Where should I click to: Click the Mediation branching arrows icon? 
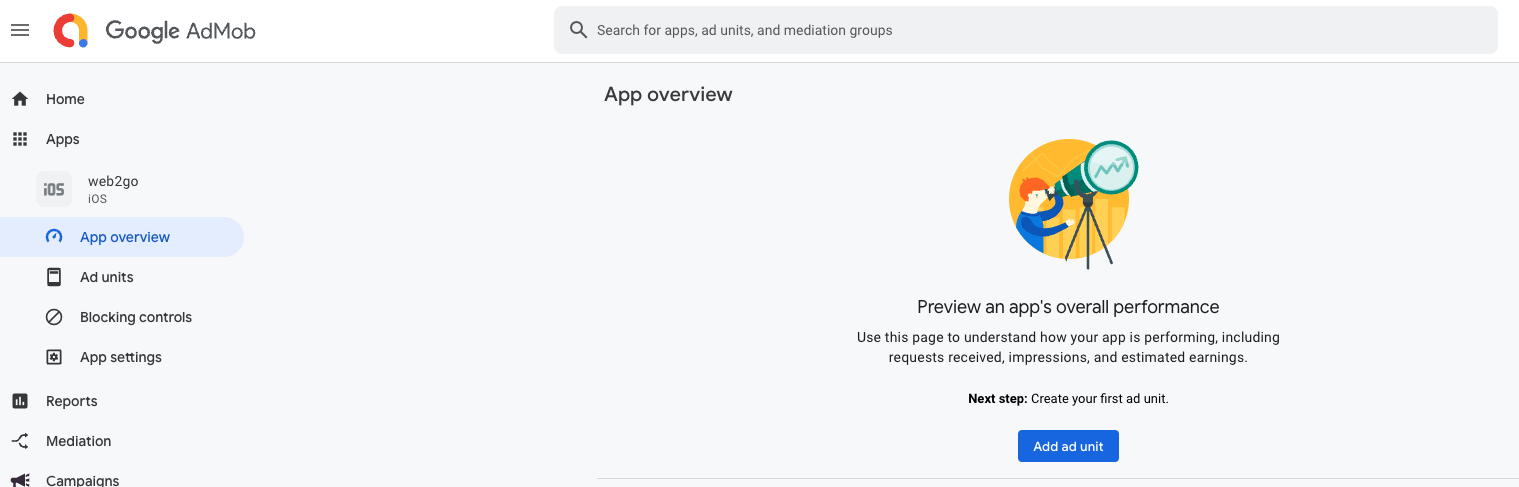pyautogui.click(x=20, y=441)
